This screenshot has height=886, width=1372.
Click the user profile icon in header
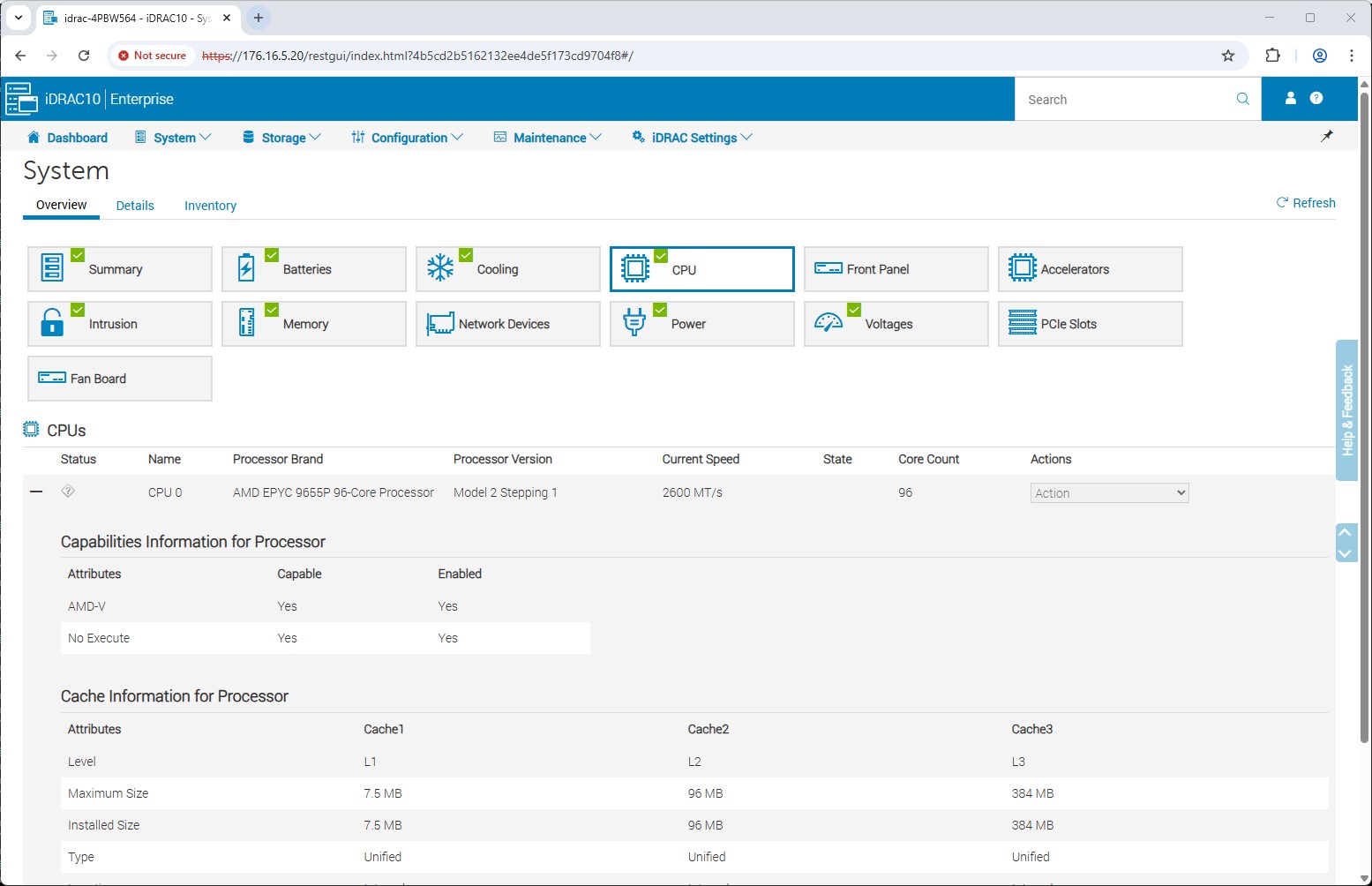[x=1290, y=99]
